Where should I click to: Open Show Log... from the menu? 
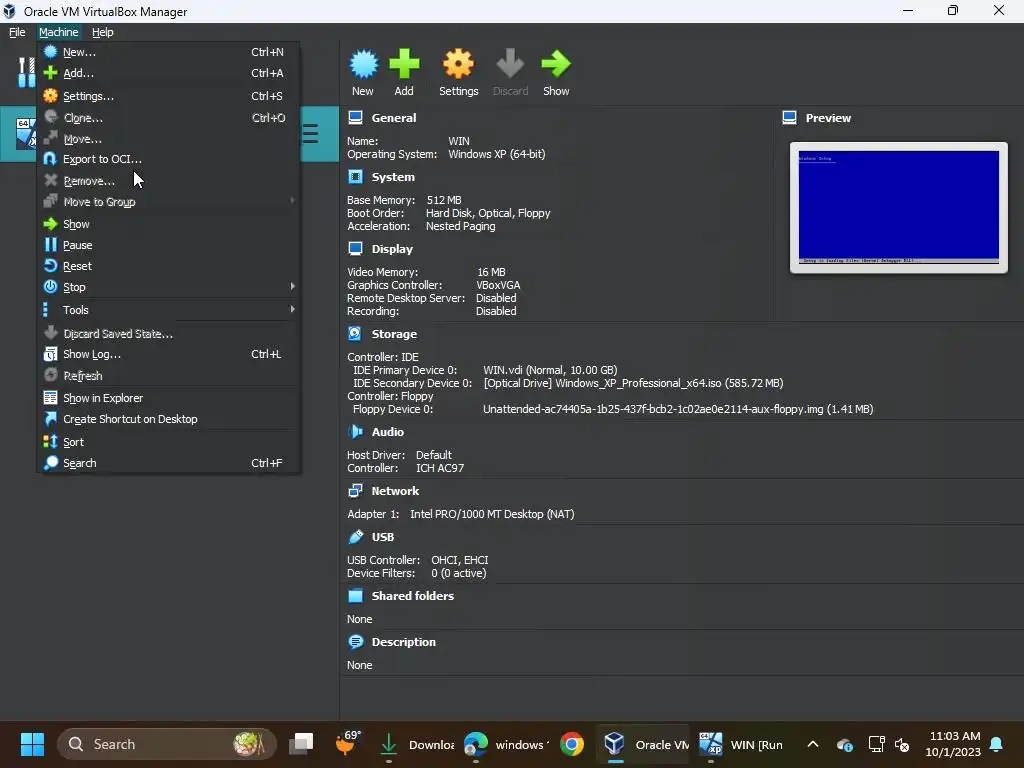168,354
